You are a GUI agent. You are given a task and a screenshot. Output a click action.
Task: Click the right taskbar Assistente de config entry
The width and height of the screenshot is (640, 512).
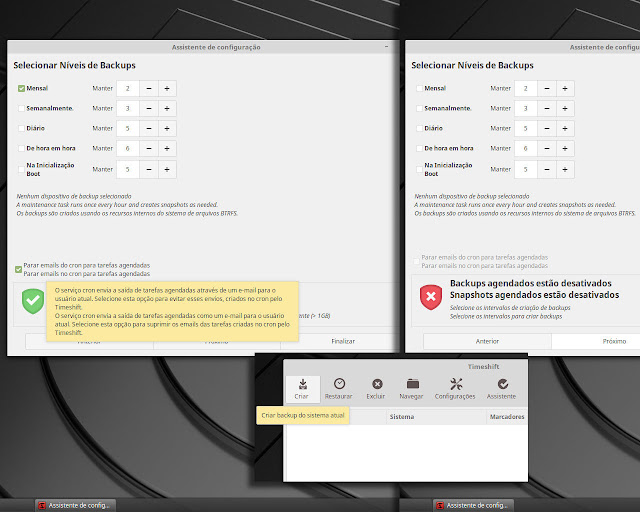click(x=473, y=505)
